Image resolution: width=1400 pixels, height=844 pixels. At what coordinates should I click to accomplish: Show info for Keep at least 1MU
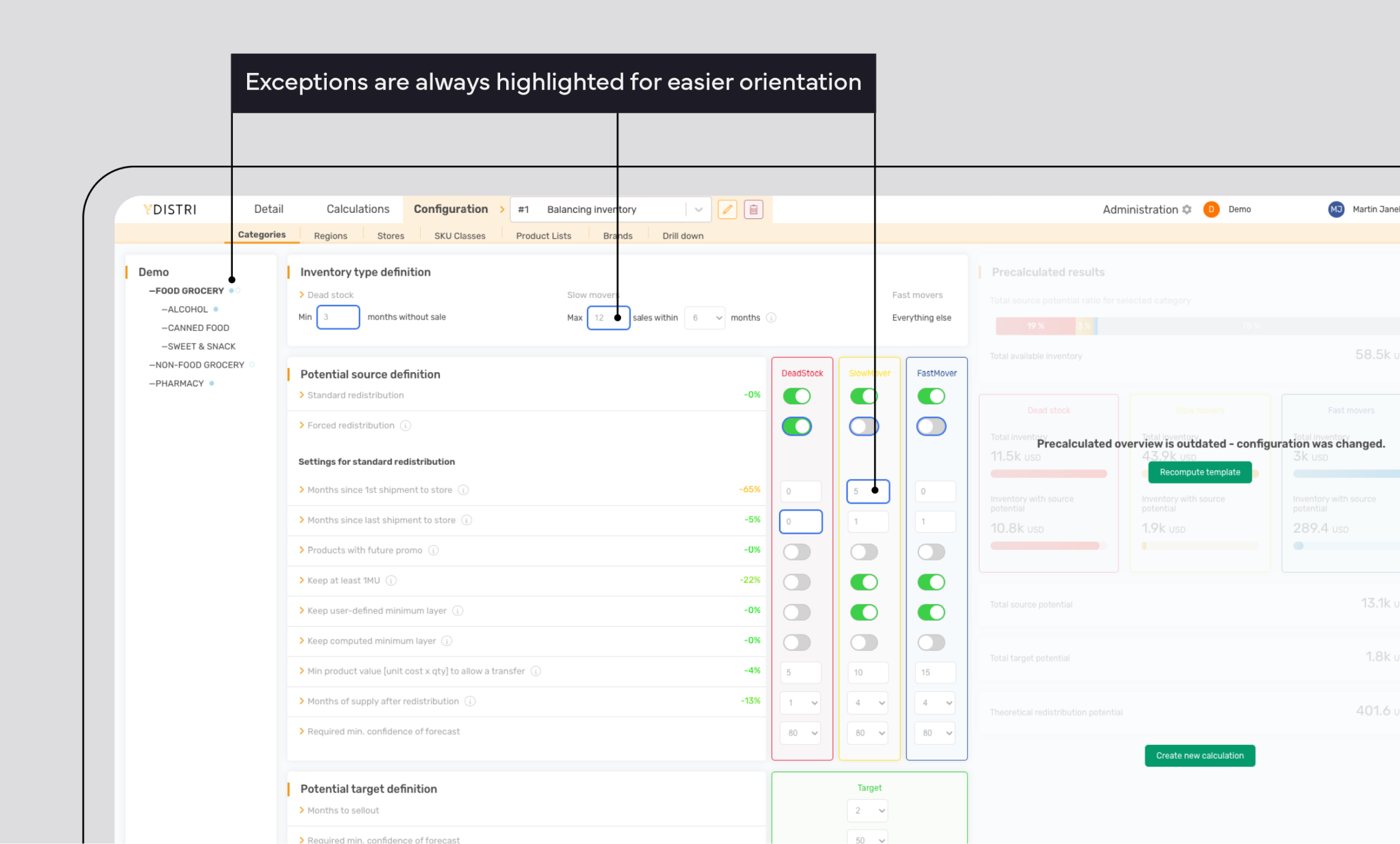[391, 581]
